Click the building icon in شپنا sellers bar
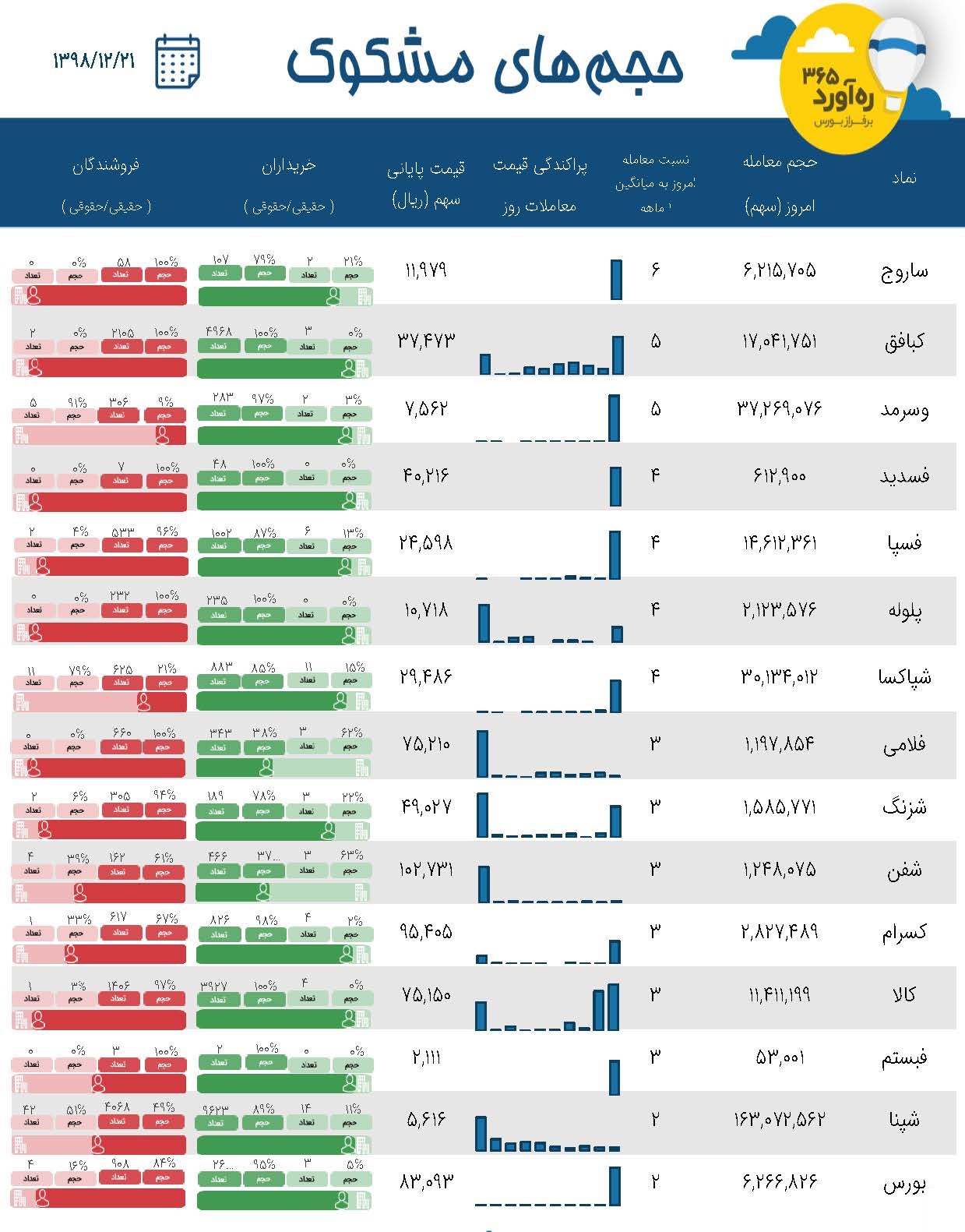The height and width of the screenshot is (1232, 965). (20, 1145)
